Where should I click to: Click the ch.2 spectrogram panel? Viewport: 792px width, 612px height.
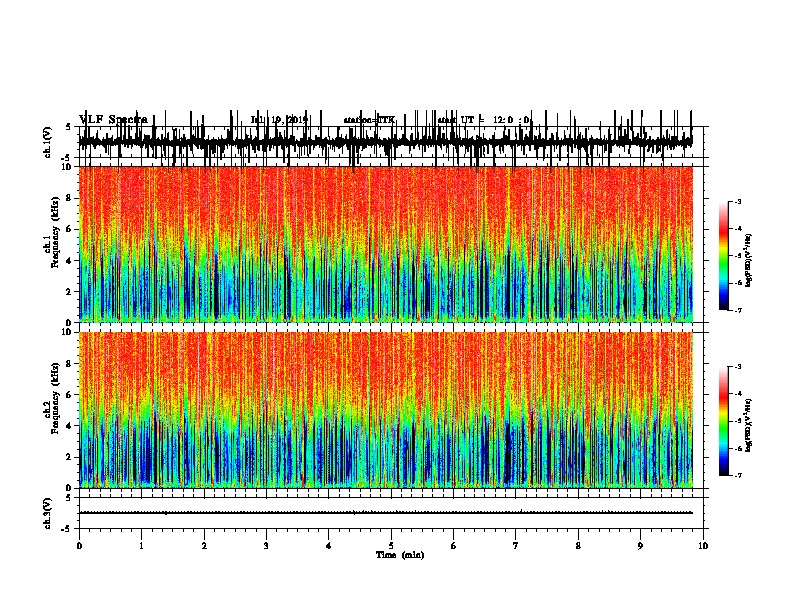tap(385, 410)
